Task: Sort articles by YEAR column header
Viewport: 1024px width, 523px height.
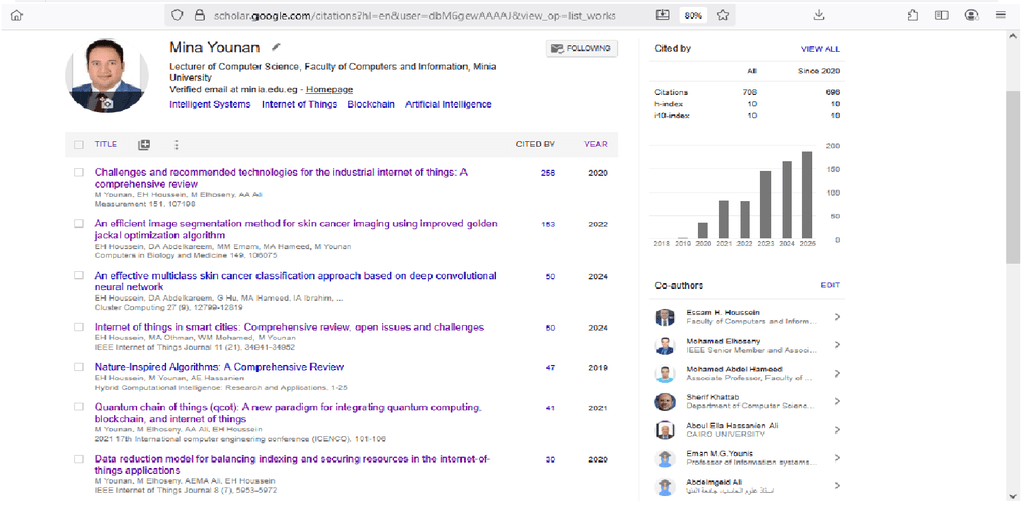Action: 595,144
